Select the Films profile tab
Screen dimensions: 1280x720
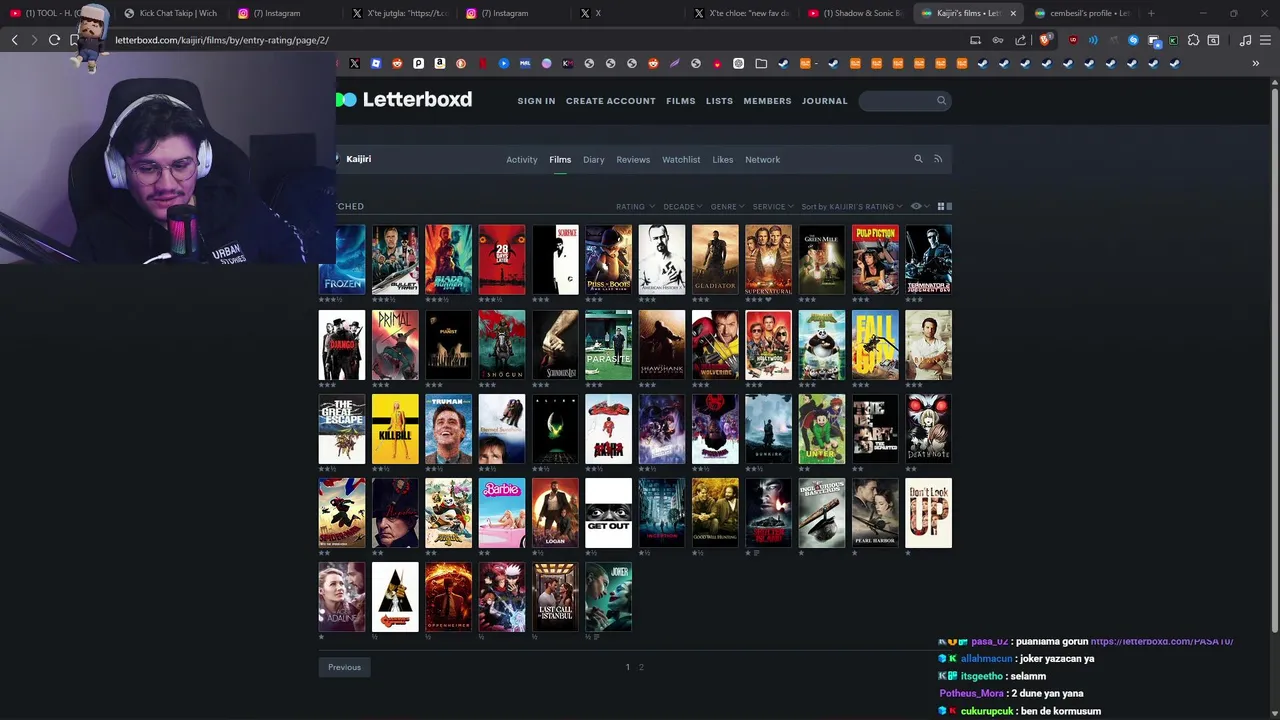[560, 159]
